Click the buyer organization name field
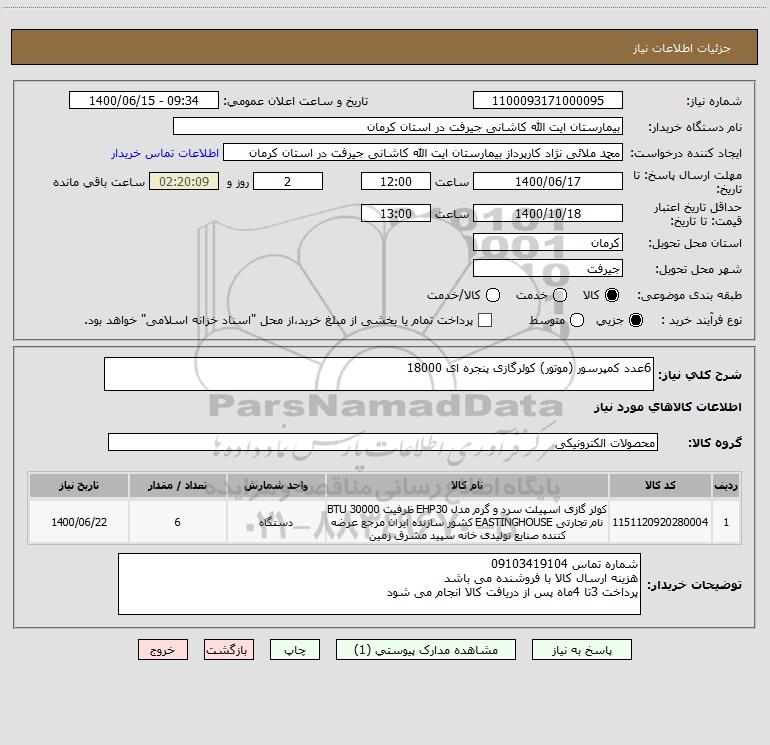This screenshot has width=770, height=745. (398, 127)
